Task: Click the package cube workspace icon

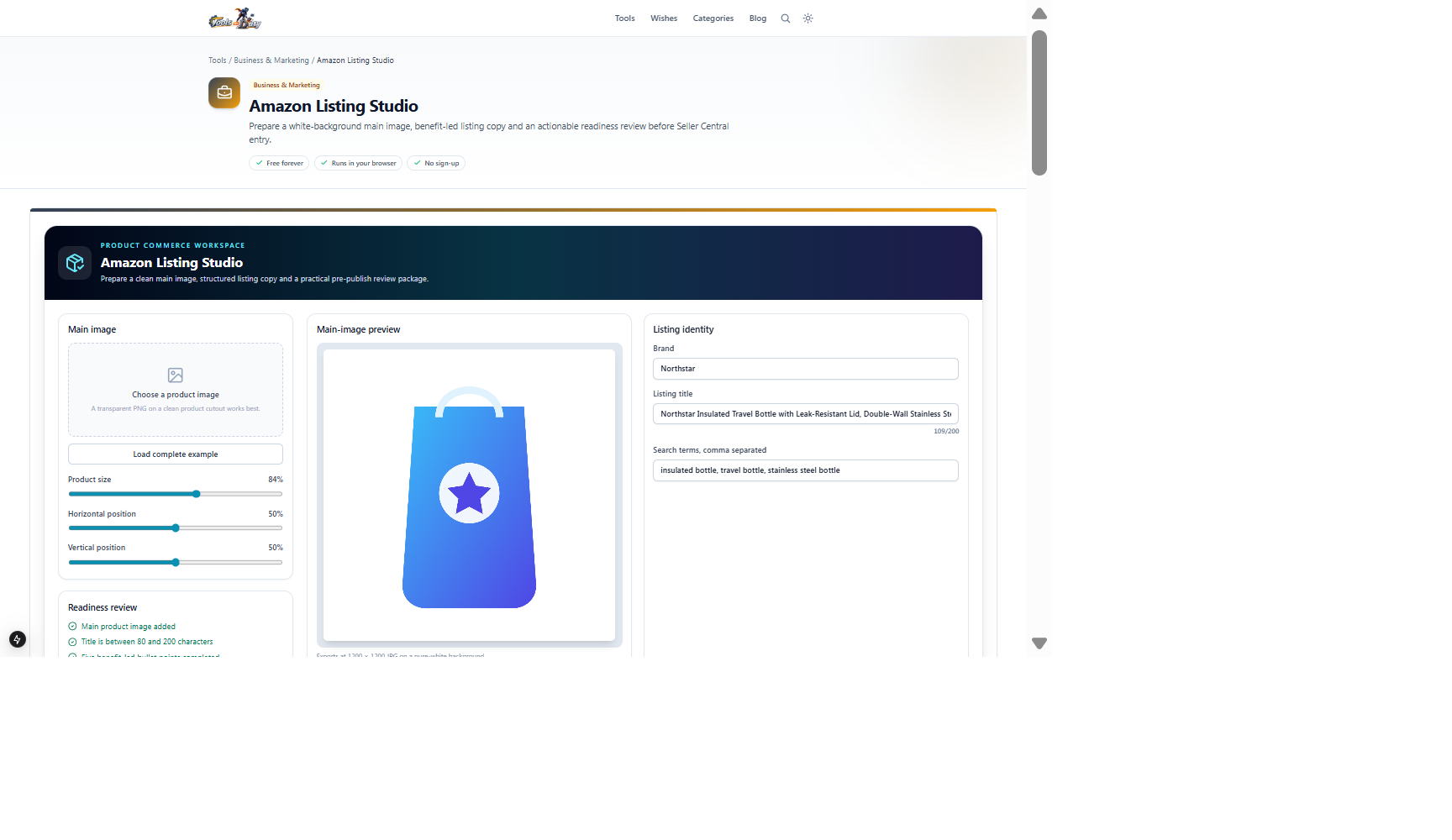Action: [x=75, y=263]
